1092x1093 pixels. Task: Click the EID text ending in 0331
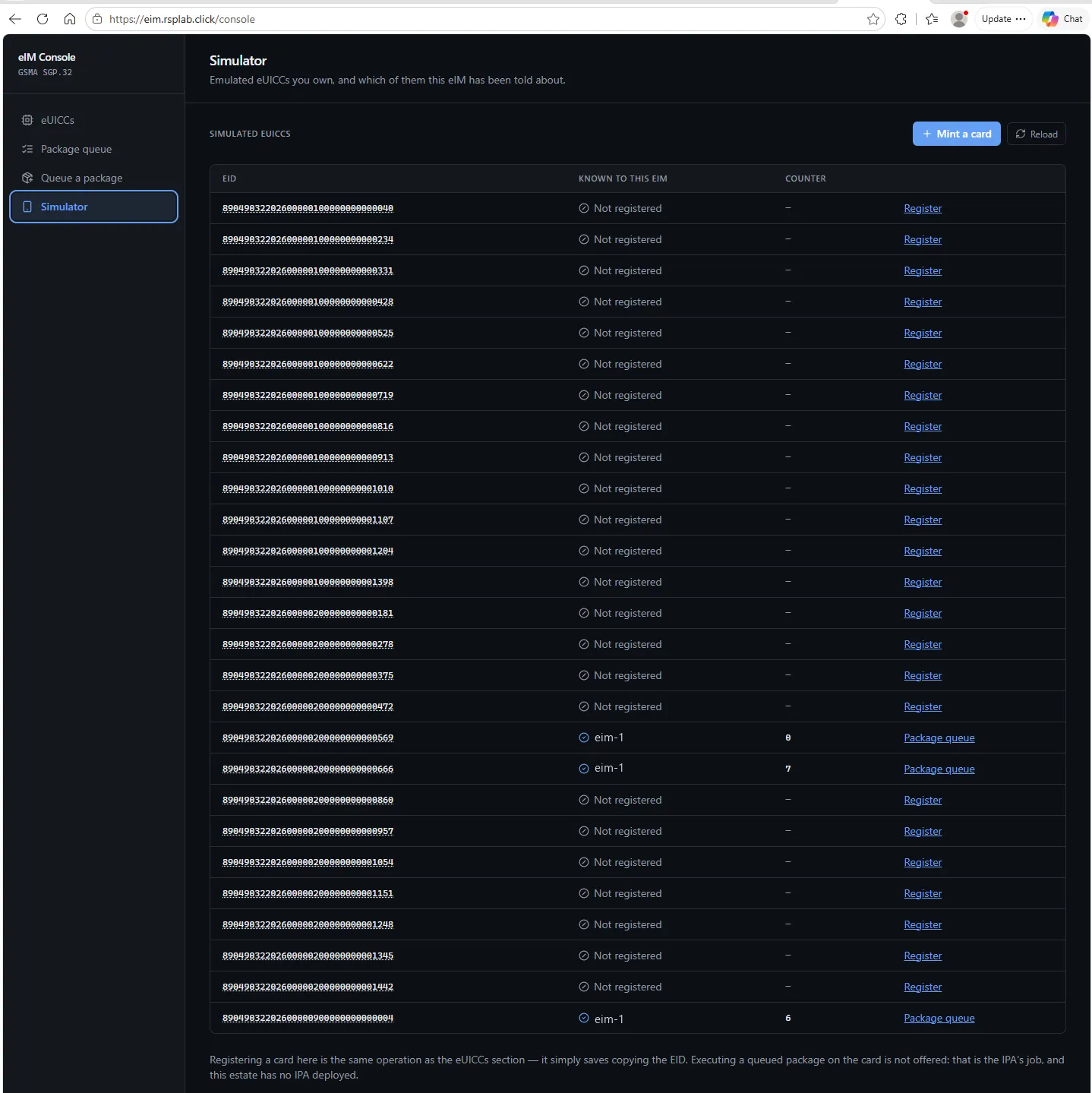pyautogui.click(x=308, y=270)
